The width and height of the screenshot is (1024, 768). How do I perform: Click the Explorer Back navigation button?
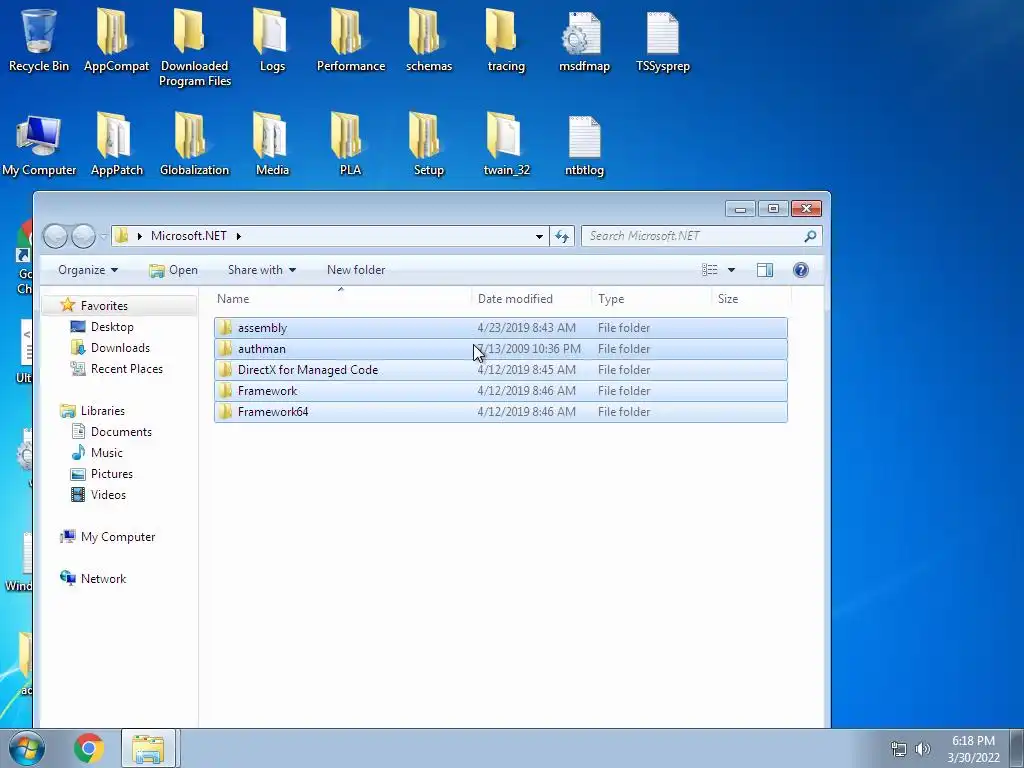click(56, 236)
